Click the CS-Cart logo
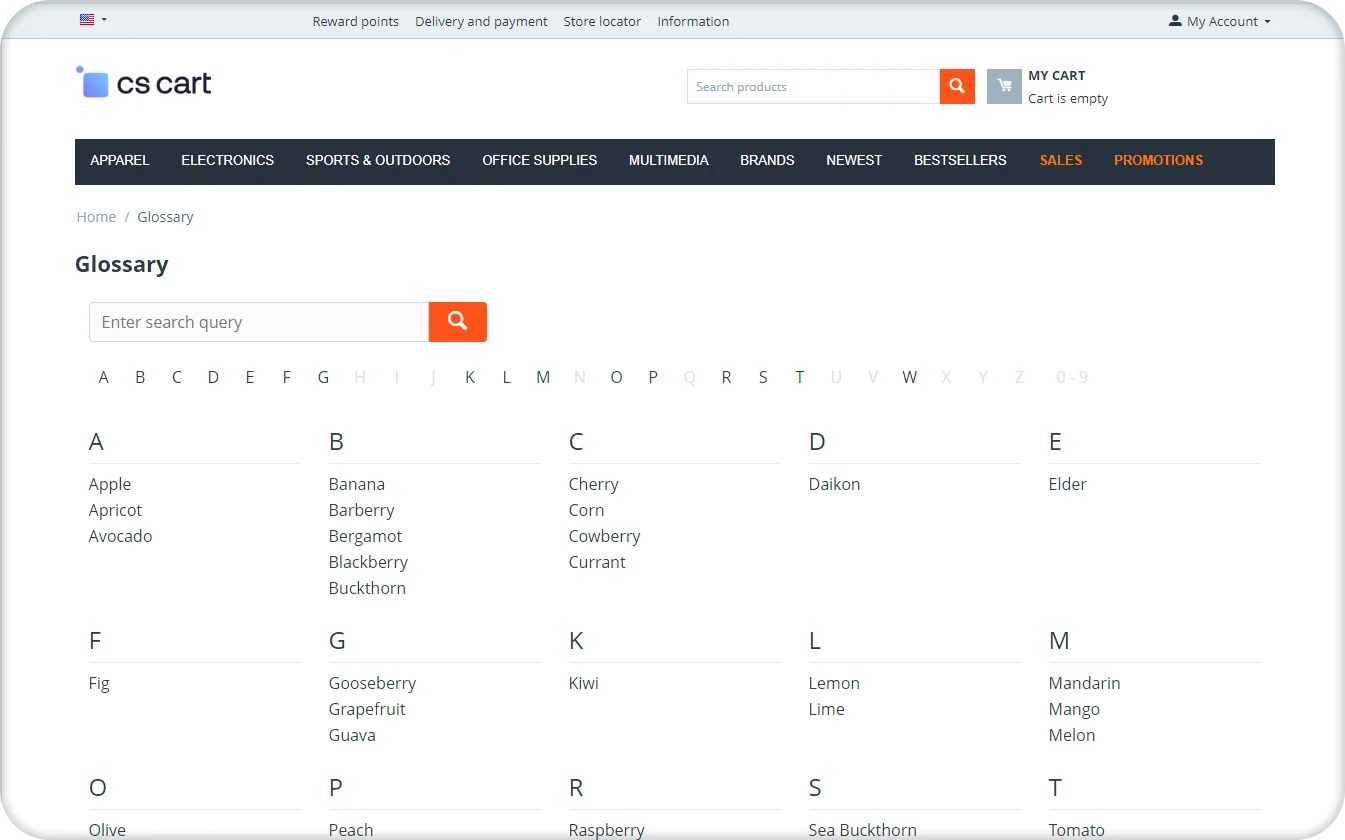Screen dimensions: 1345x840 (x=144, y=84)
